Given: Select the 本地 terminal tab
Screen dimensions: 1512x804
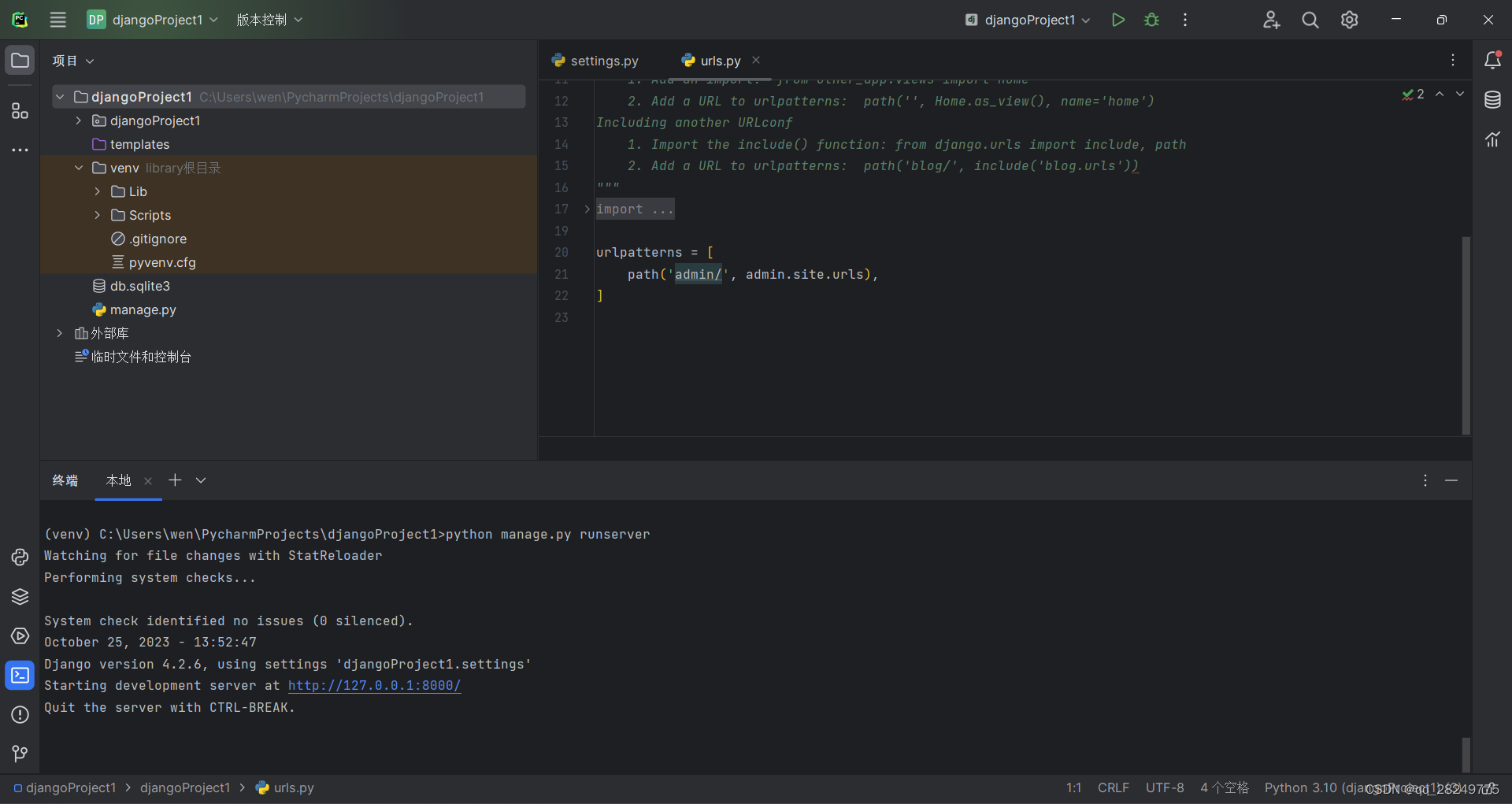Looking at the screenshot, I should pyautogui.click(x=119, y=480).
